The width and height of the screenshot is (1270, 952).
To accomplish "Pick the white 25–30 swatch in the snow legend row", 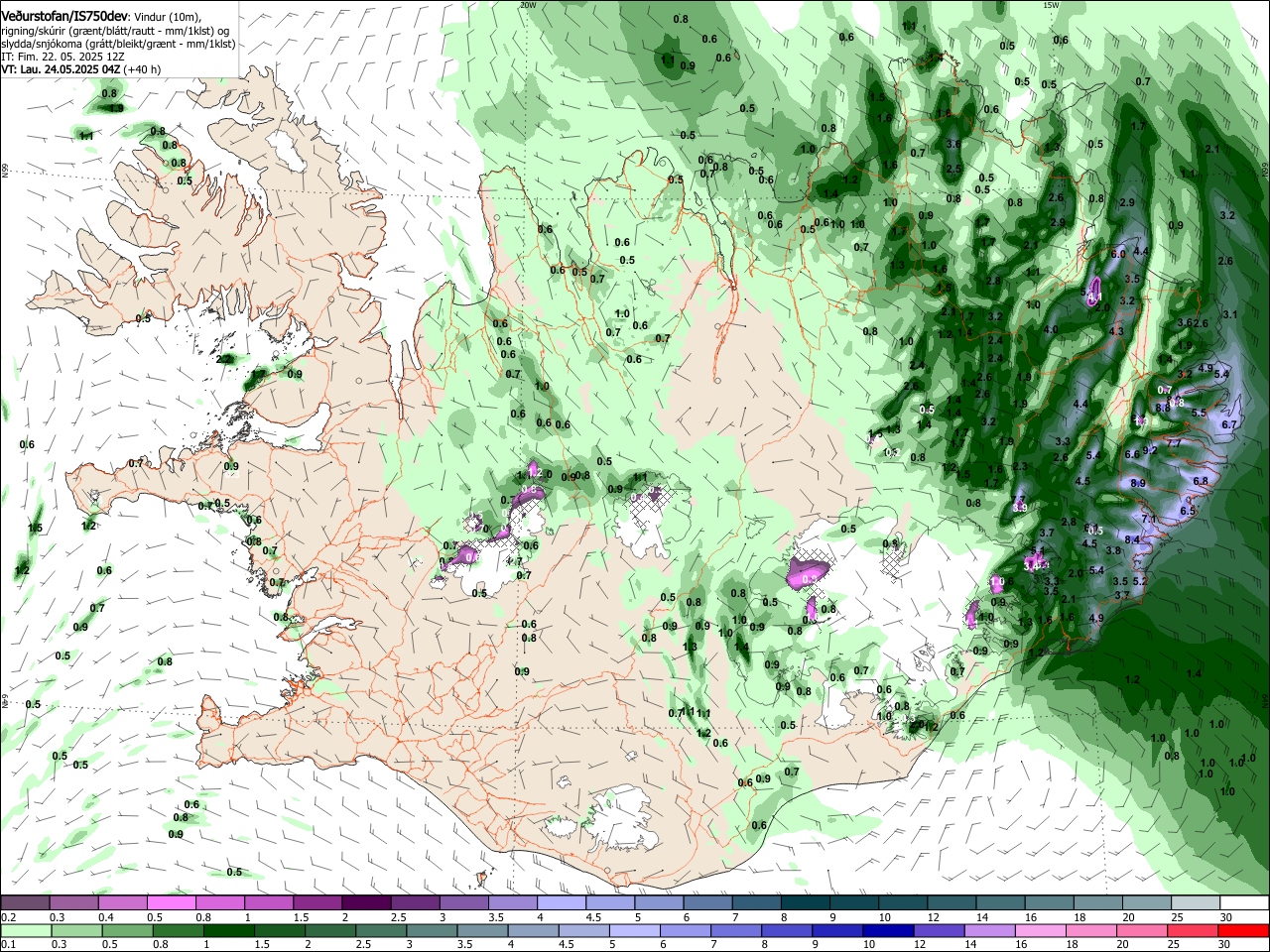I will (x=1195, y=903).
